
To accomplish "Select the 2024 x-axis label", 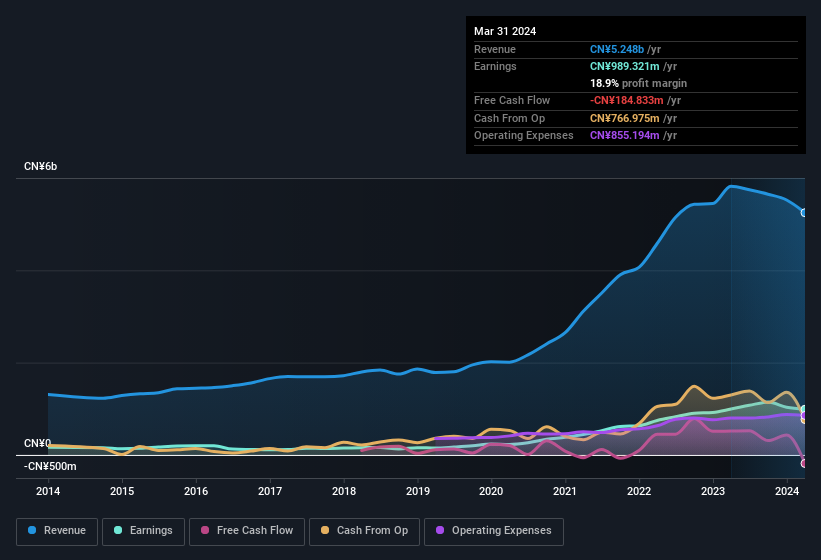I will tap(787, 491).
